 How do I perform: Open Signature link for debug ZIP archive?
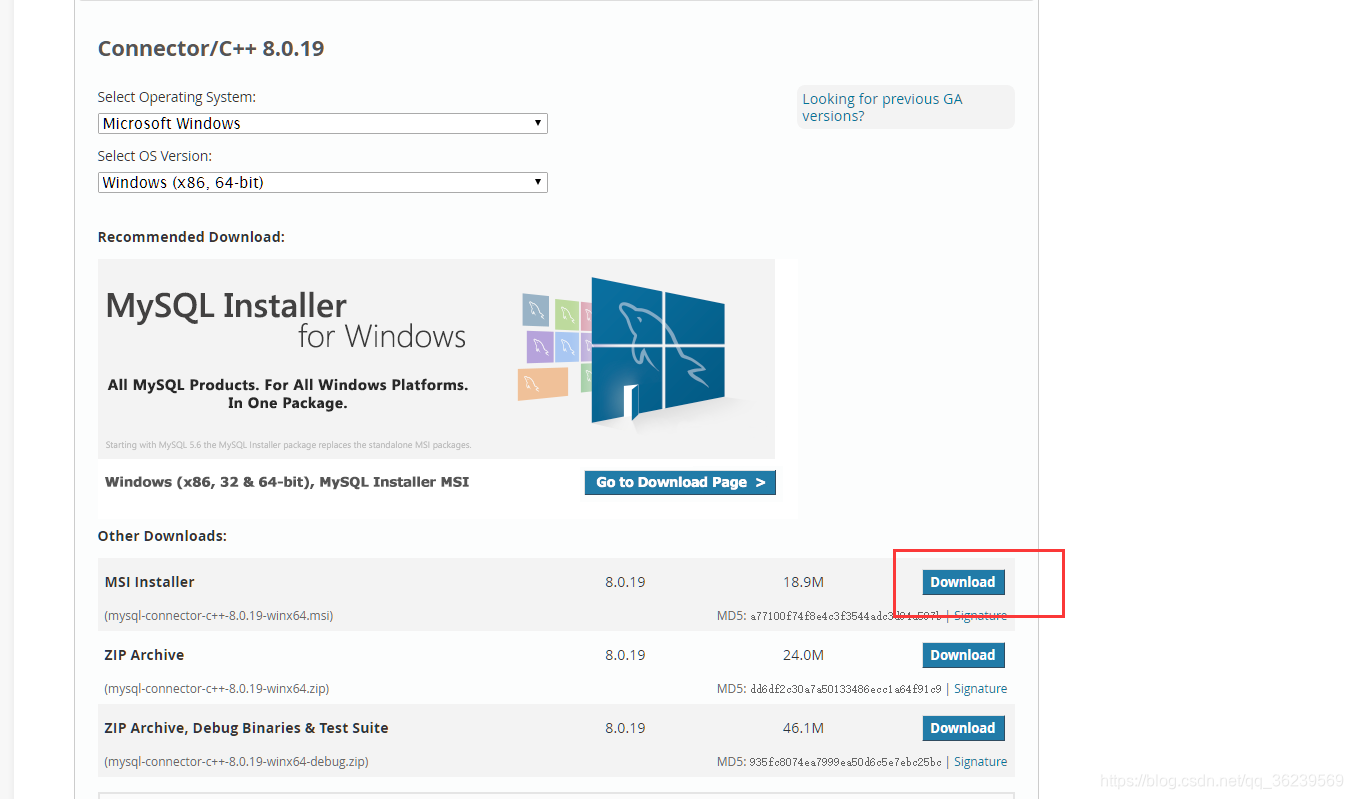pyautogui.click(x=980, y=762)
